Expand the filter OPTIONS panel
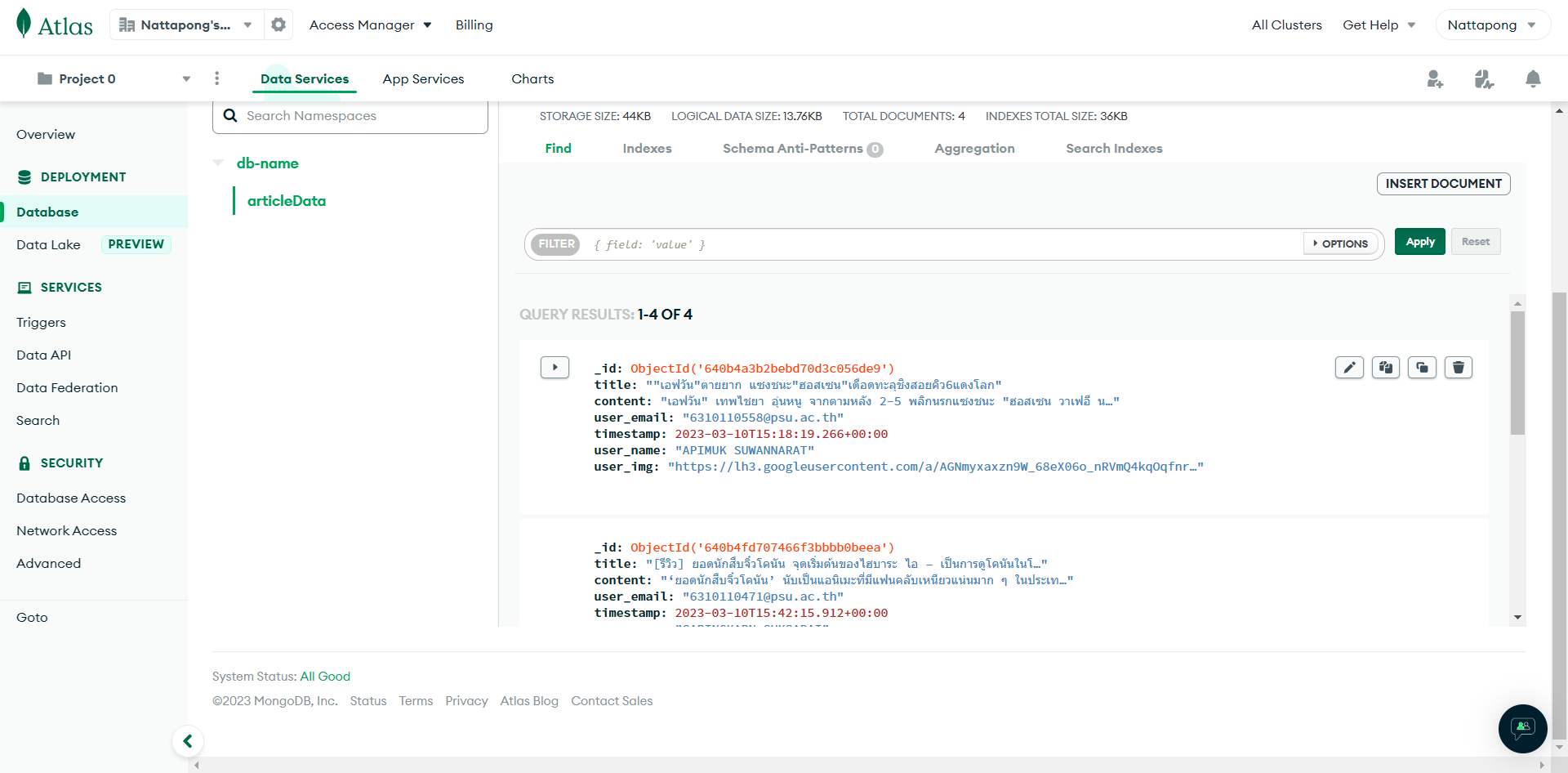The width and height of the screenshot is (1568, 773). coord(1341,244)
